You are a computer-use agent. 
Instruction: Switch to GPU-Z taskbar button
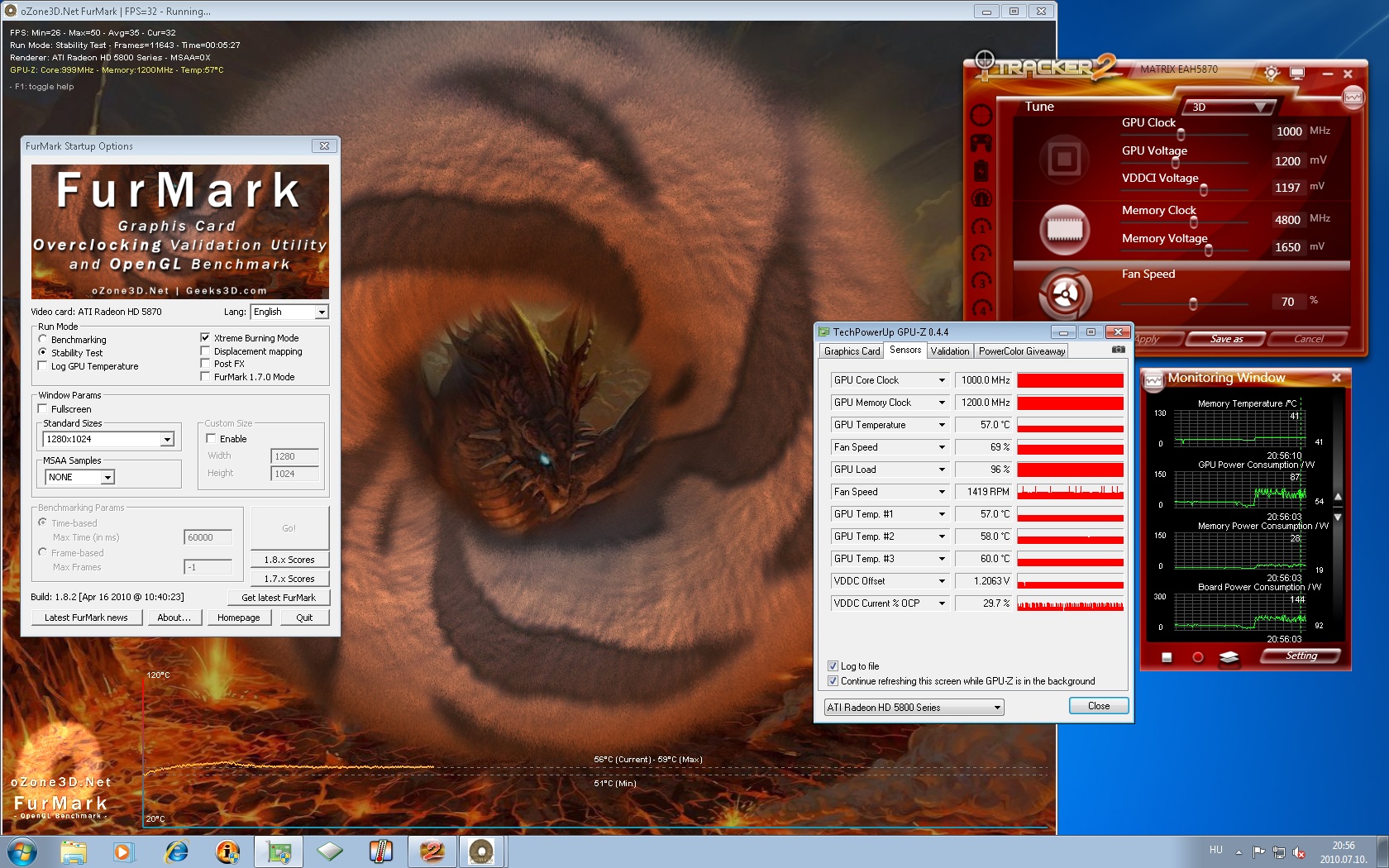278,851
